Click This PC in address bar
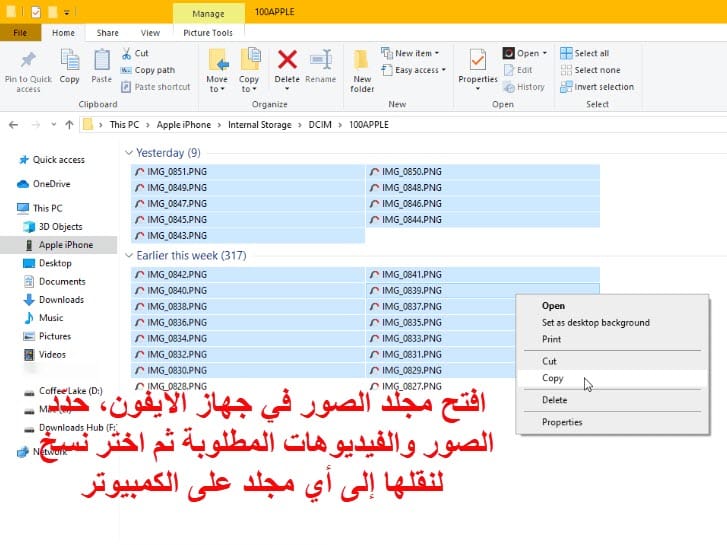This screenshot has height=545, width=727. [x=124, y=125]
